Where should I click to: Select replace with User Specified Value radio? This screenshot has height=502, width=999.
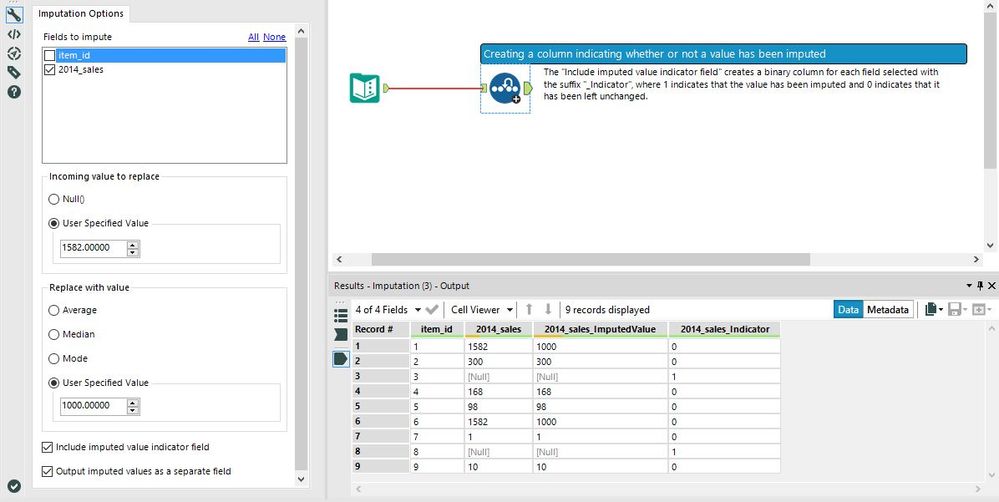(54, 383)
